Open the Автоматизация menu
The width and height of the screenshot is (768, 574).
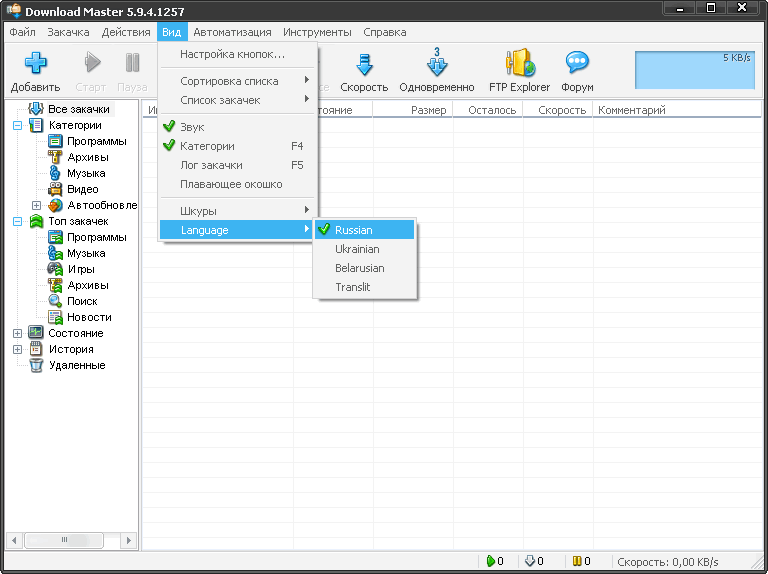coord(232,32)
